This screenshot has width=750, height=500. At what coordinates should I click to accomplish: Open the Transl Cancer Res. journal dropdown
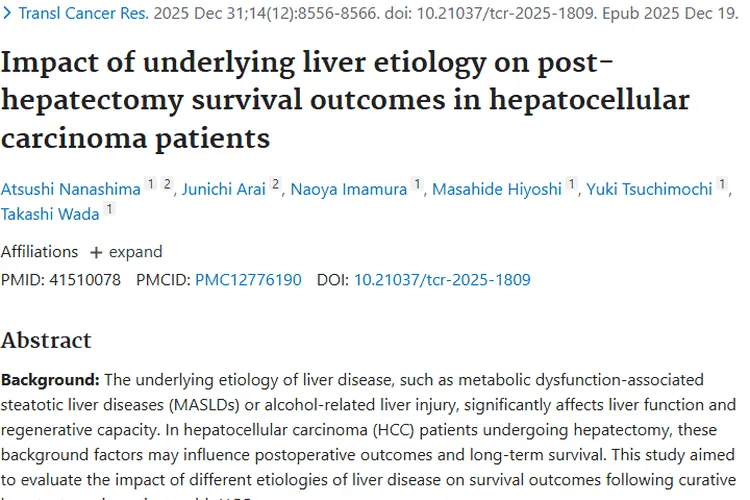pyautogui.click(x=78, y=15)
